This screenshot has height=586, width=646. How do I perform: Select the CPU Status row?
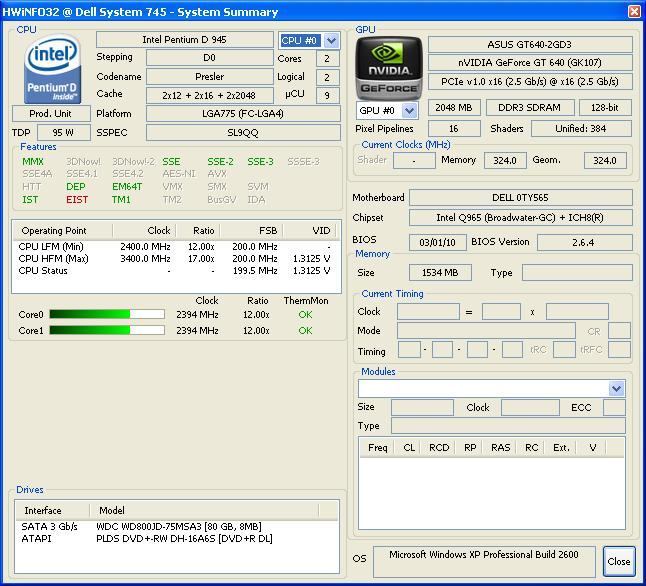176,271
